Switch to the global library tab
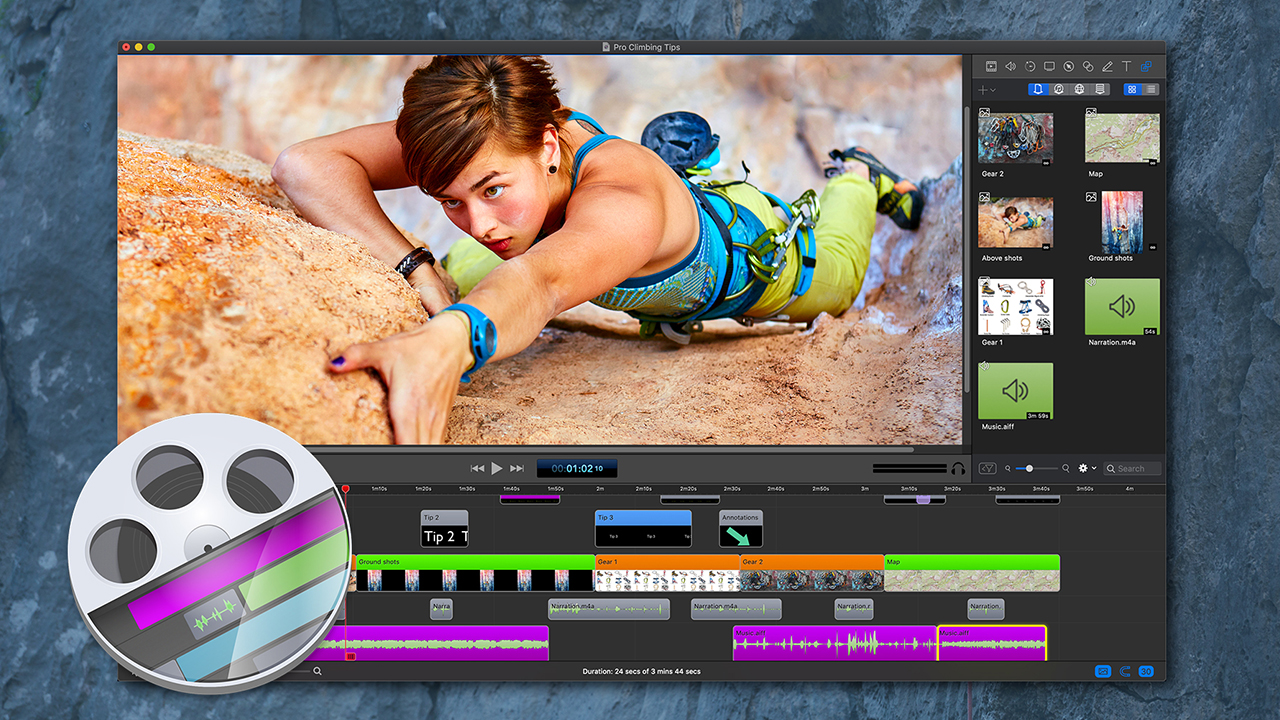This screenshot has width=1280, height=720. 1080,89
